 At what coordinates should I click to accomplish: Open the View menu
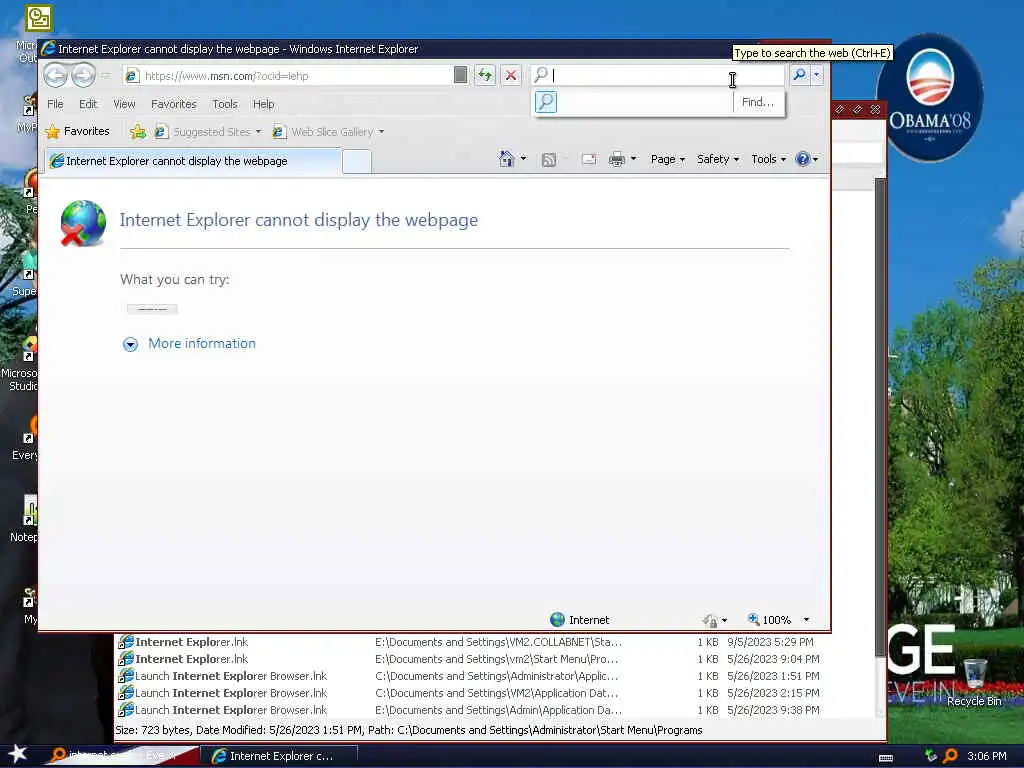pyautogui.click(x=124, y=104)
